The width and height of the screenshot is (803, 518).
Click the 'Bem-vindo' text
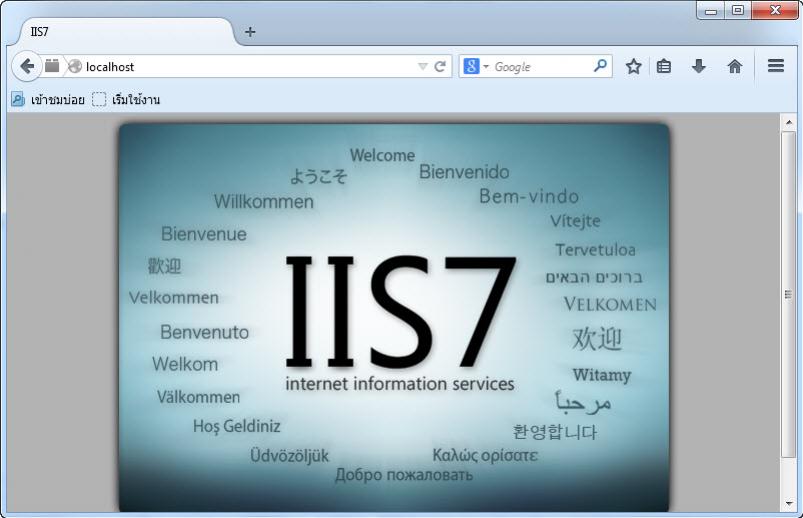tap(529, 196)
